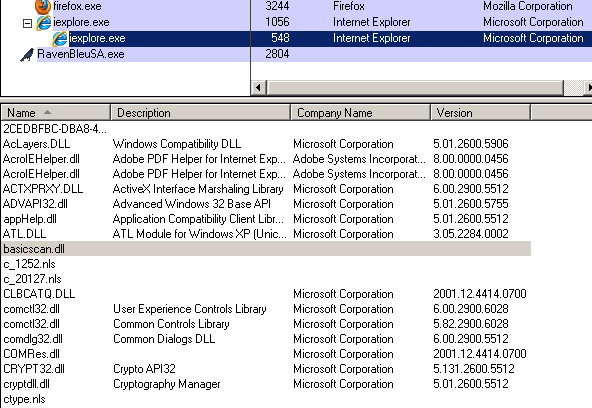This screenshot has width=592, height=408.
Task: Select RavenBleuSA.exe process name
Action: (x=81, y=54)
